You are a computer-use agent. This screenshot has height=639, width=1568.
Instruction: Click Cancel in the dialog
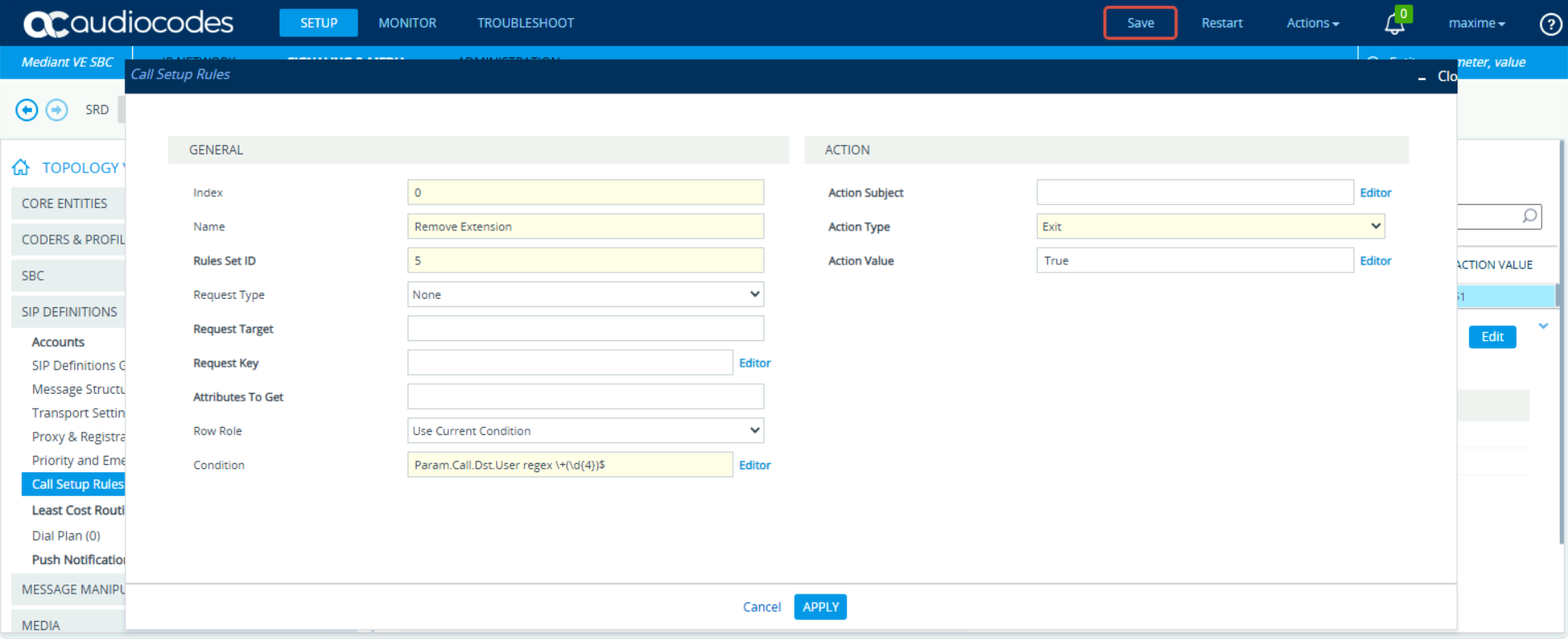(x=761, y=607)
